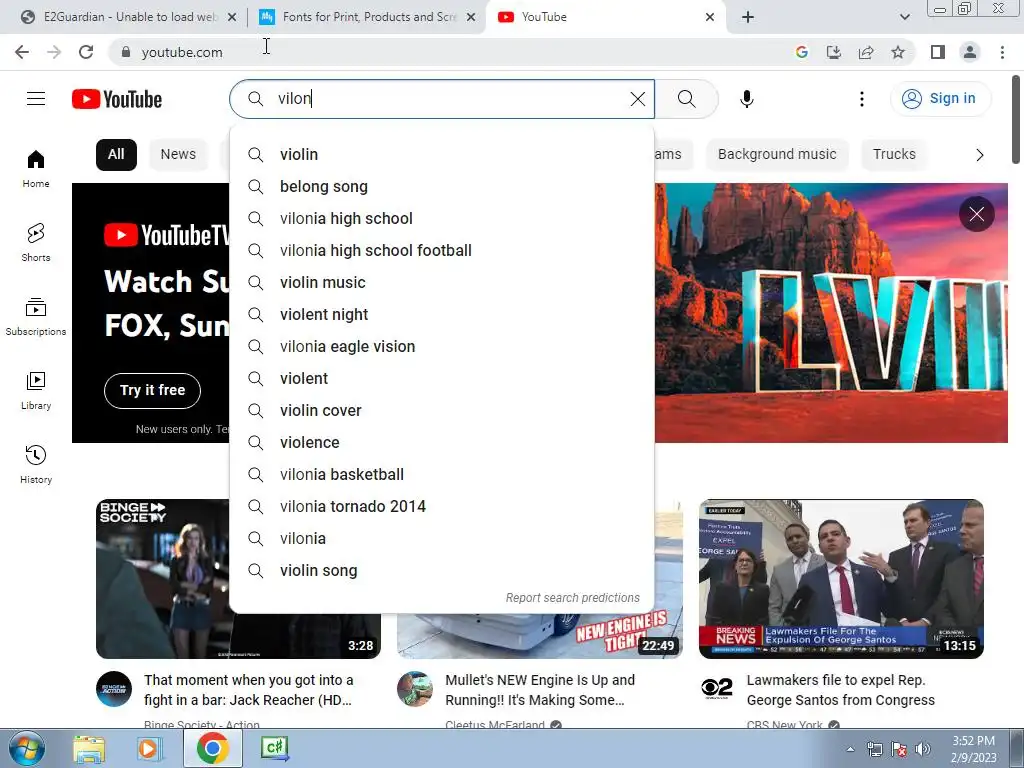Select the All category chip

coord(116,155)
